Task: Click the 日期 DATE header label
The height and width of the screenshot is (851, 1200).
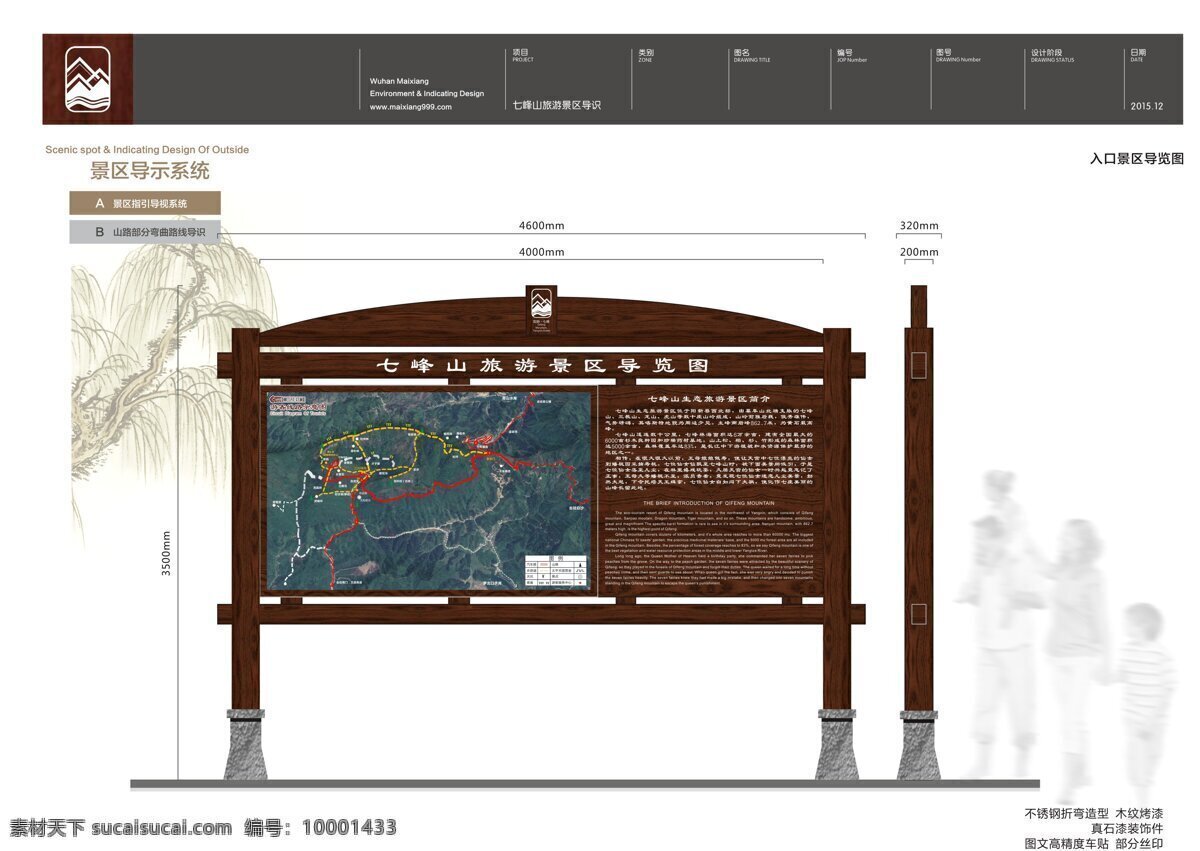Action: pyautogui.click(x=1139, y=55)
